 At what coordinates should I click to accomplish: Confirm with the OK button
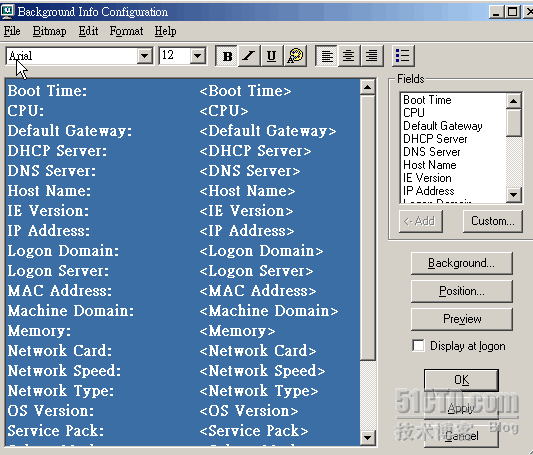461,380
